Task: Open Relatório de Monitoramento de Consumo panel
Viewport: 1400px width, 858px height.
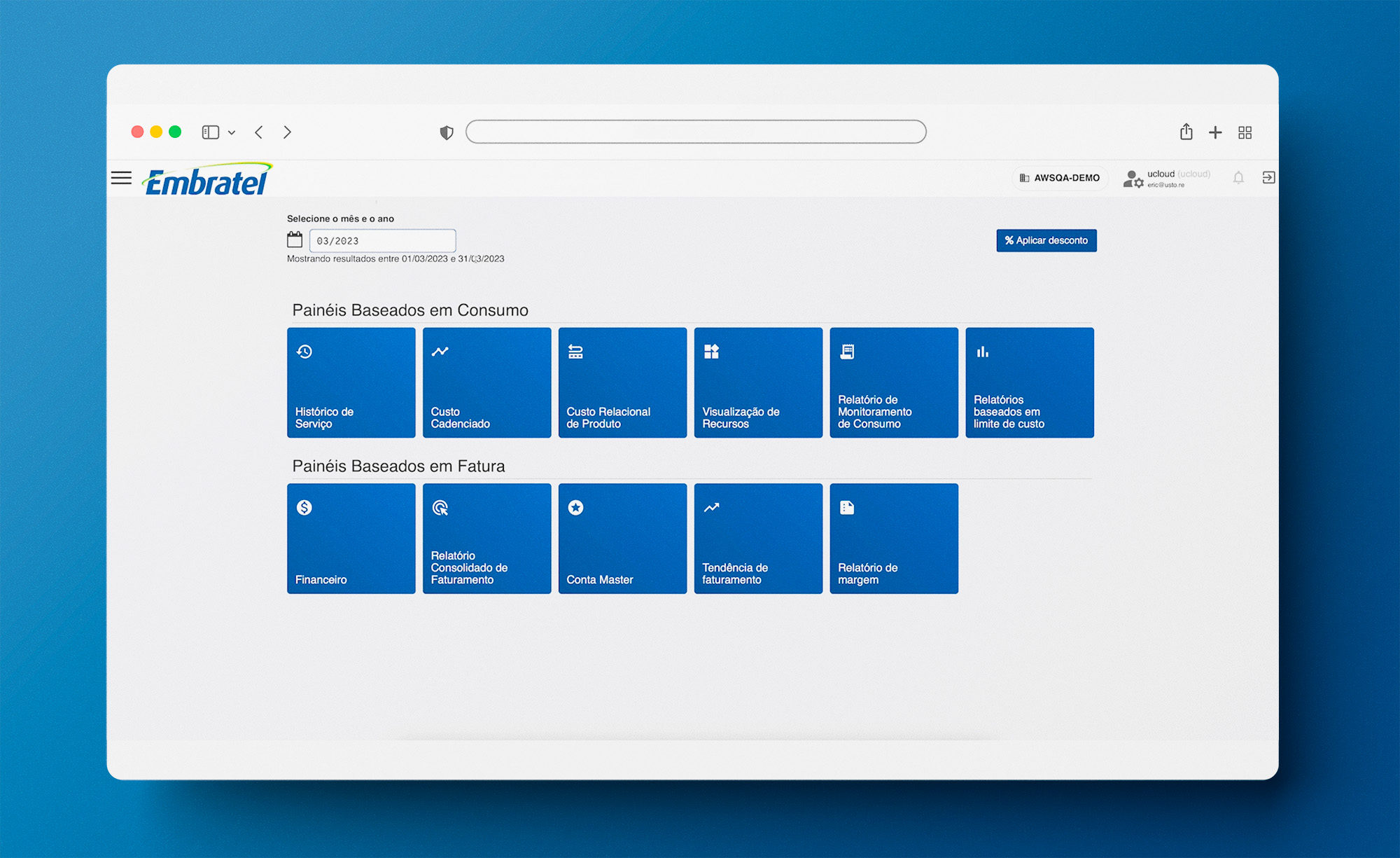Action: click(895, 382)
